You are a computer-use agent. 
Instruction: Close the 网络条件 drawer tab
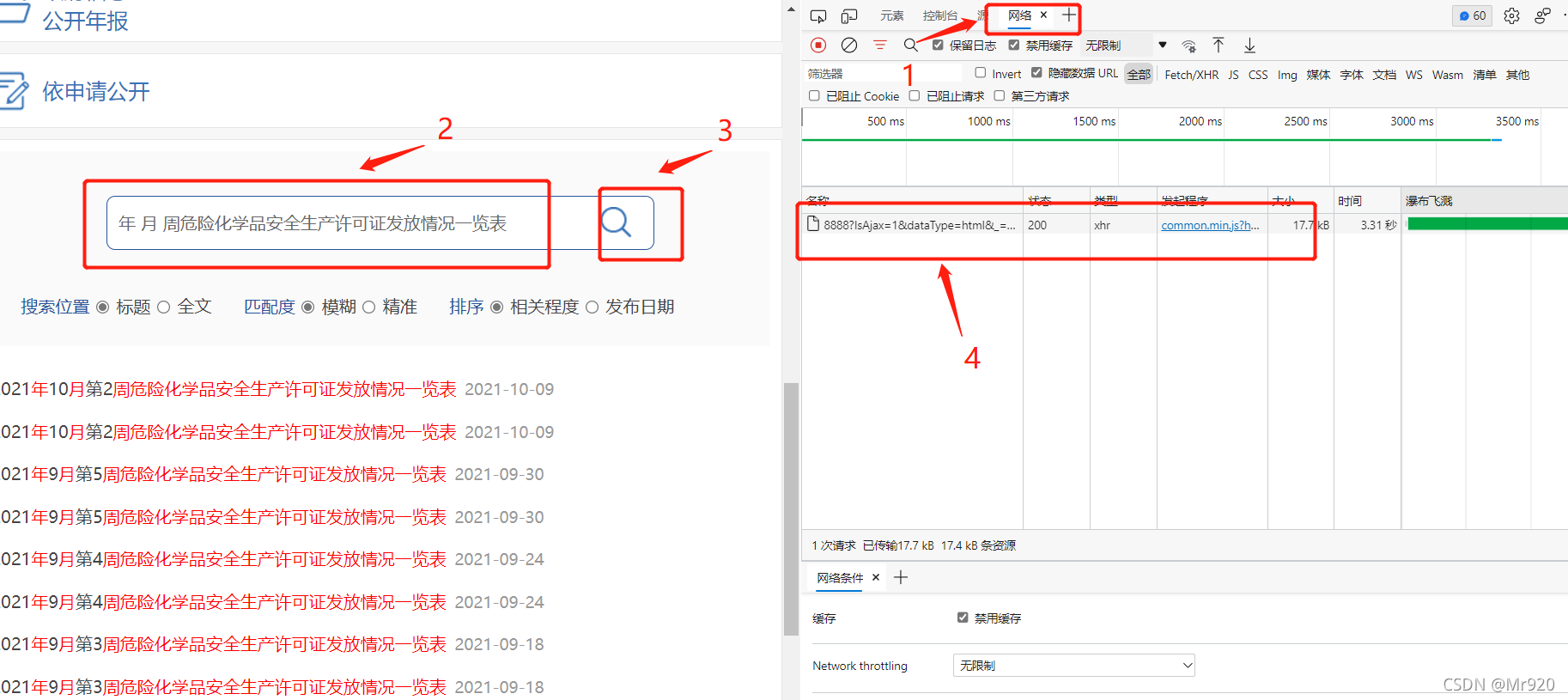[x=876, y=577]
